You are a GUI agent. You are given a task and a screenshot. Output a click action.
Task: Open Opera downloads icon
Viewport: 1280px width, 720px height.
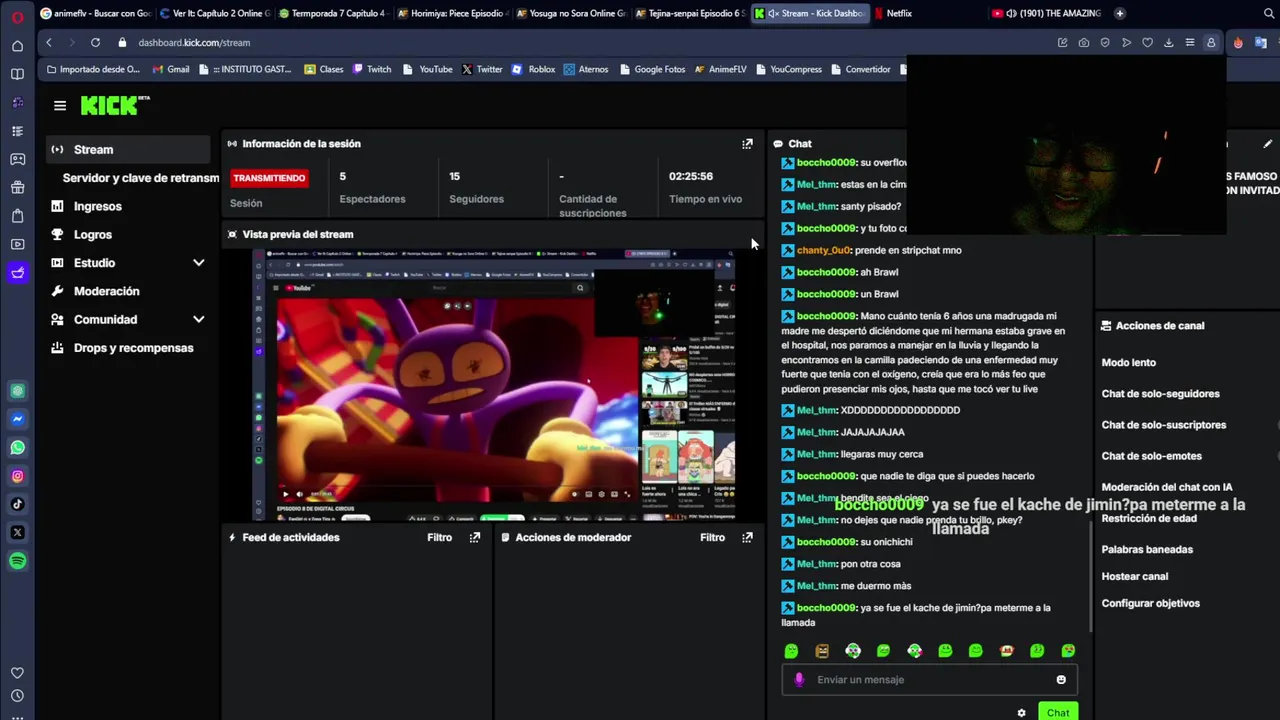point(1168,43)
